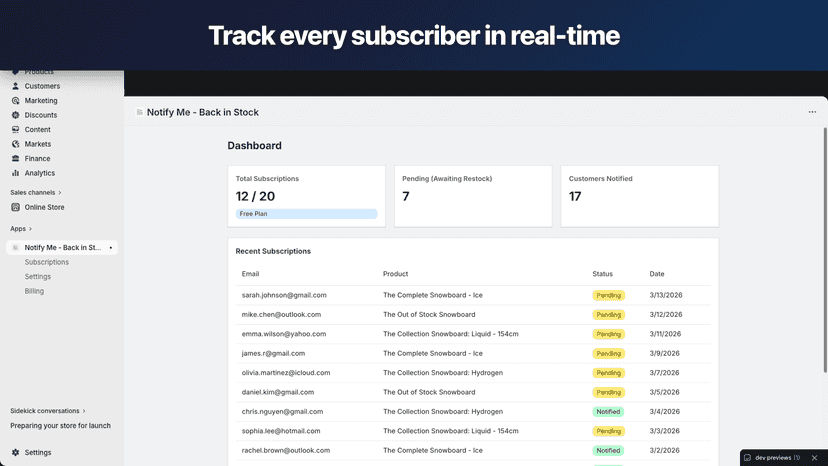
Task: Click emma.wilson@yahoo.com email
Action: coord(284,334)
